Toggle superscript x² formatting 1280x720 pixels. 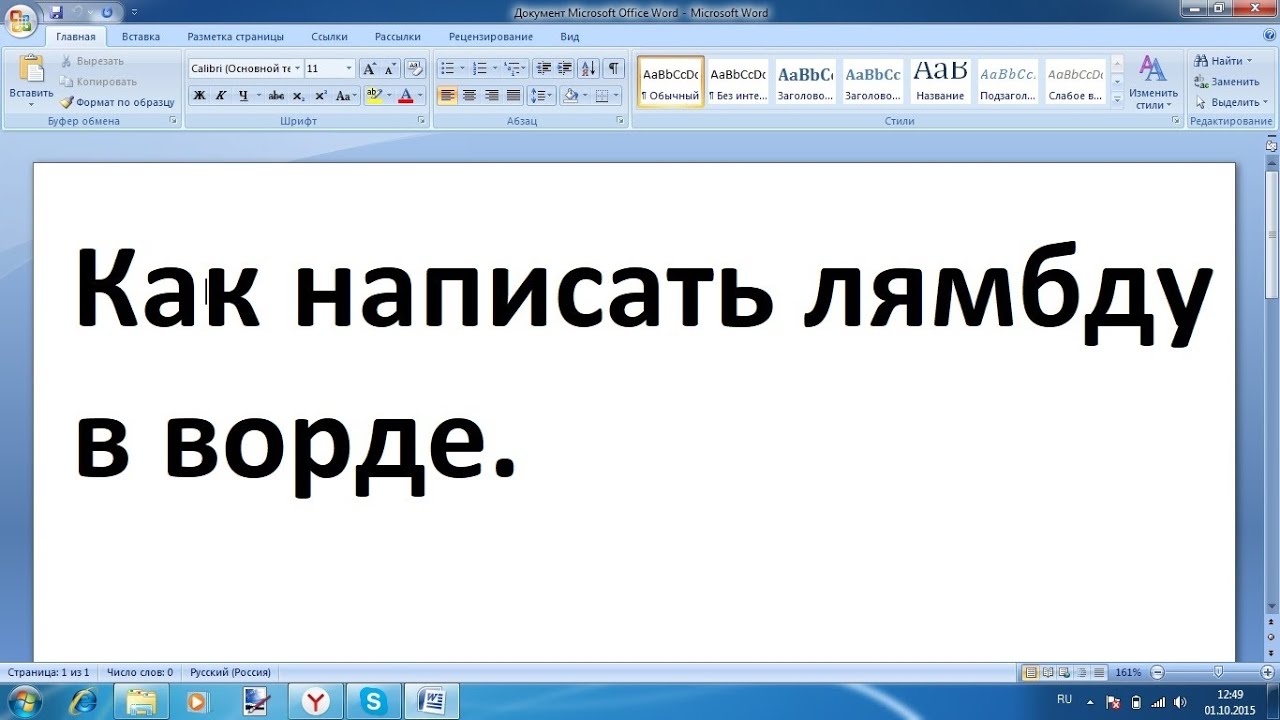tap(320, 96)
